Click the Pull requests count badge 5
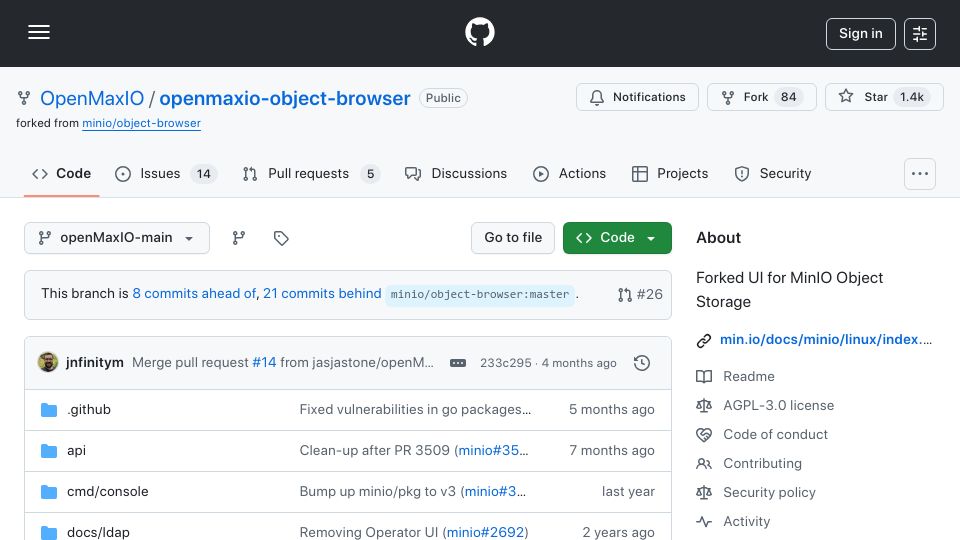This screenshot has width=960, height=540. 370,174
